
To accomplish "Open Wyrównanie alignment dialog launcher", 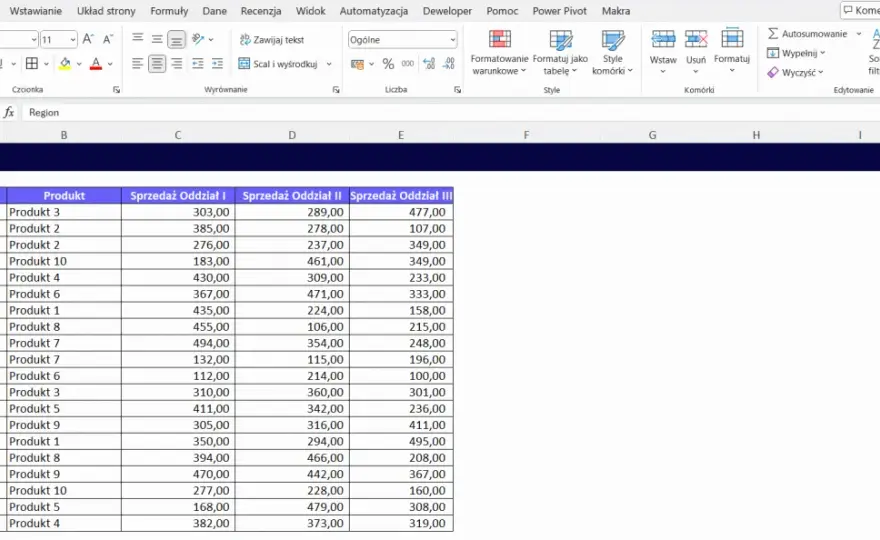I will click(336, 89).
